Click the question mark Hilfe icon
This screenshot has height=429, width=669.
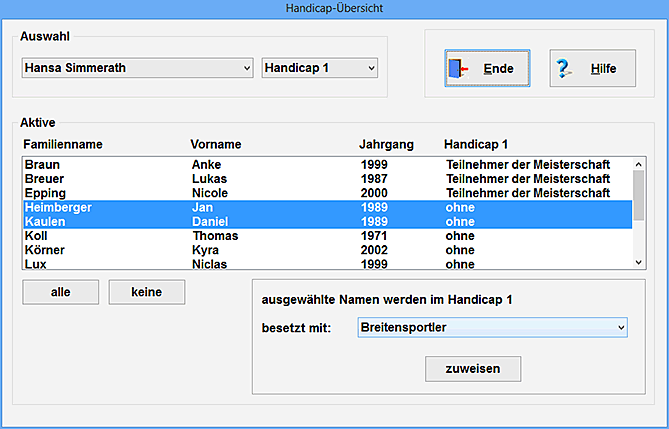click(564, 69)
